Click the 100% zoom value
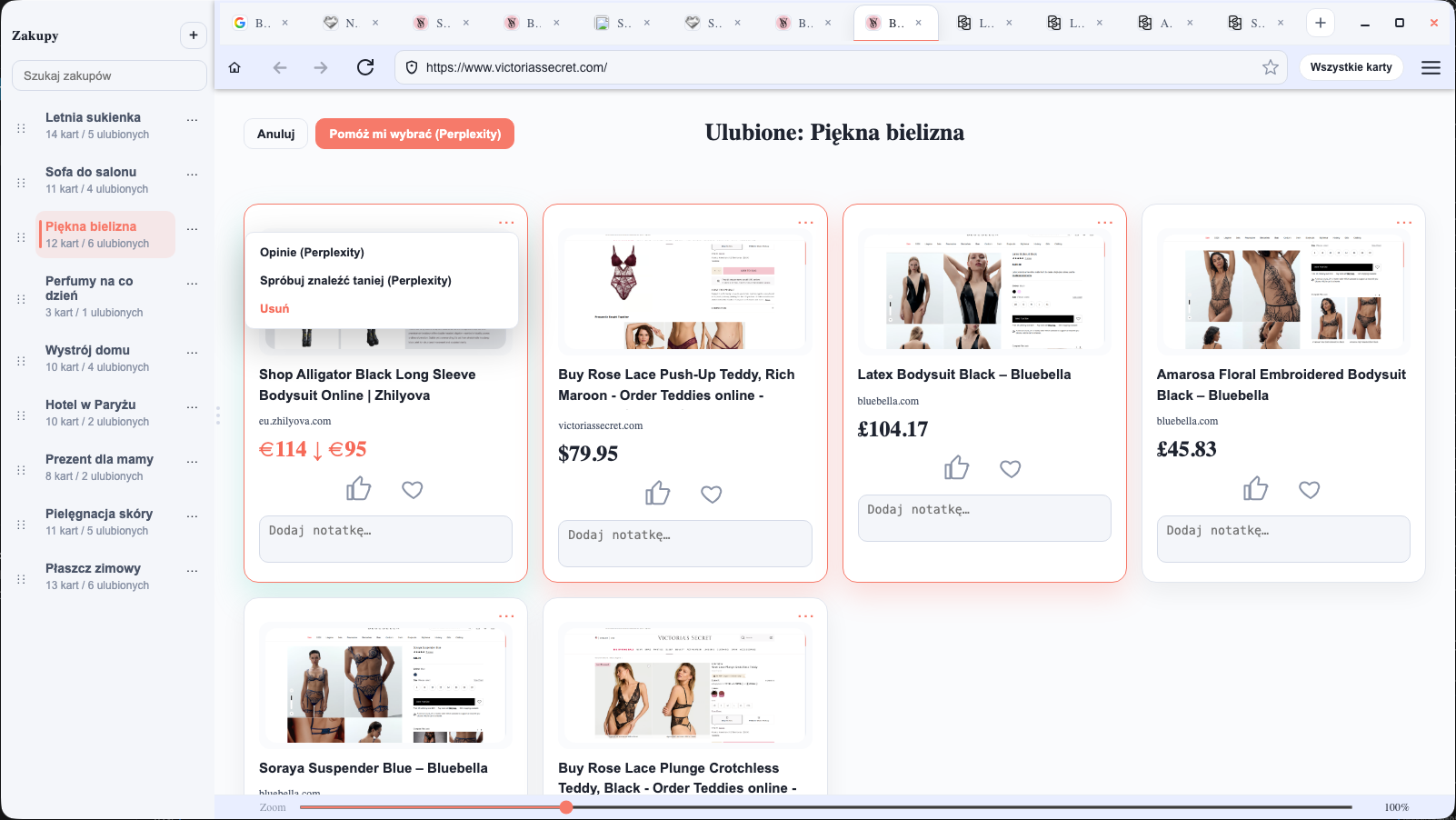The height and width of the screenshot is (820, 1456). pos(1396,807)
